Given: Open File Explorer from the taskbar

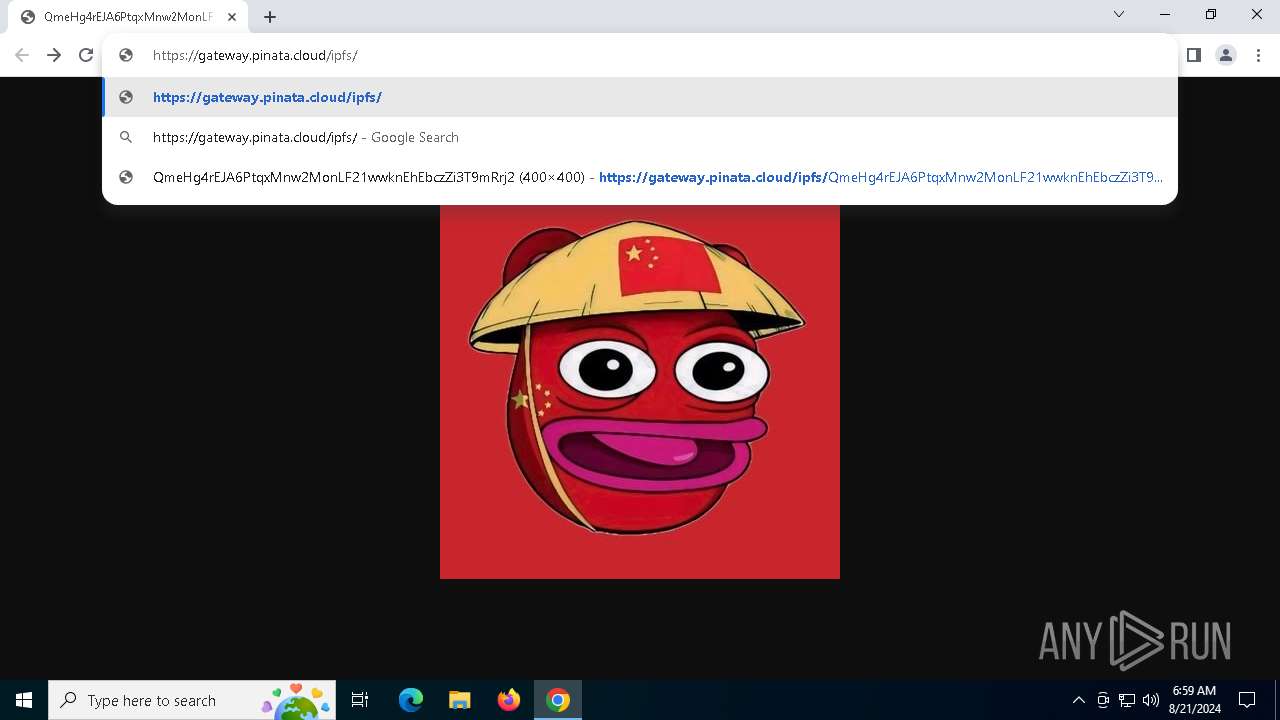Looking at the screenshot, I should tap(460, 700).
